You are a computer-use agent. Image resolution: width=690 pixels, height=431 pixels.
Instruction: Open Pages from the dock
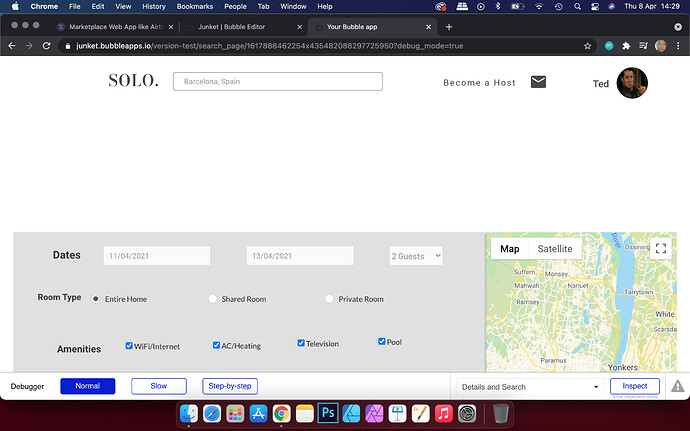pos(421,413)
